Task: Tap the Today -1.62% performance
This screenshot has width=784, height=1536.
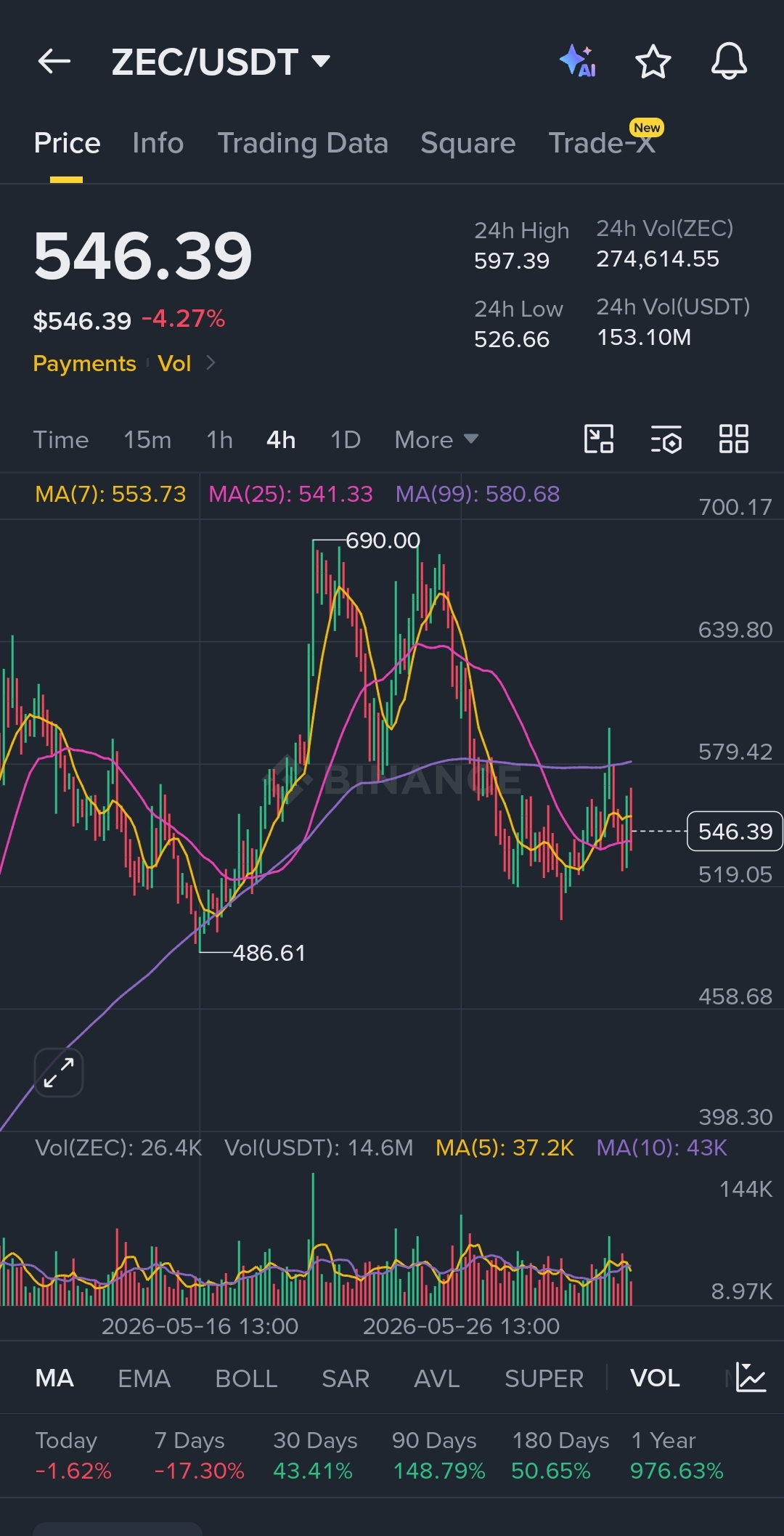Action: click(x=73, y=1456)
